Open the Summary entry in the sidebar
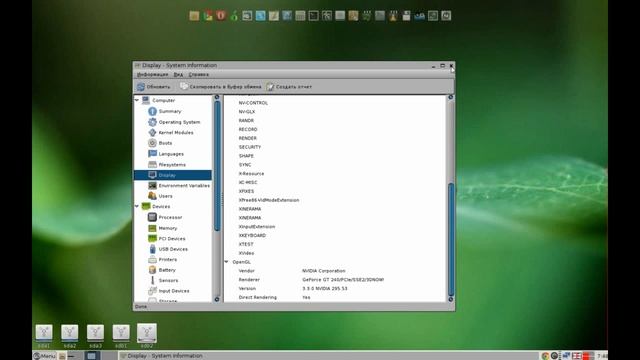This screenshot has height=360, width=640. [170, 111]
